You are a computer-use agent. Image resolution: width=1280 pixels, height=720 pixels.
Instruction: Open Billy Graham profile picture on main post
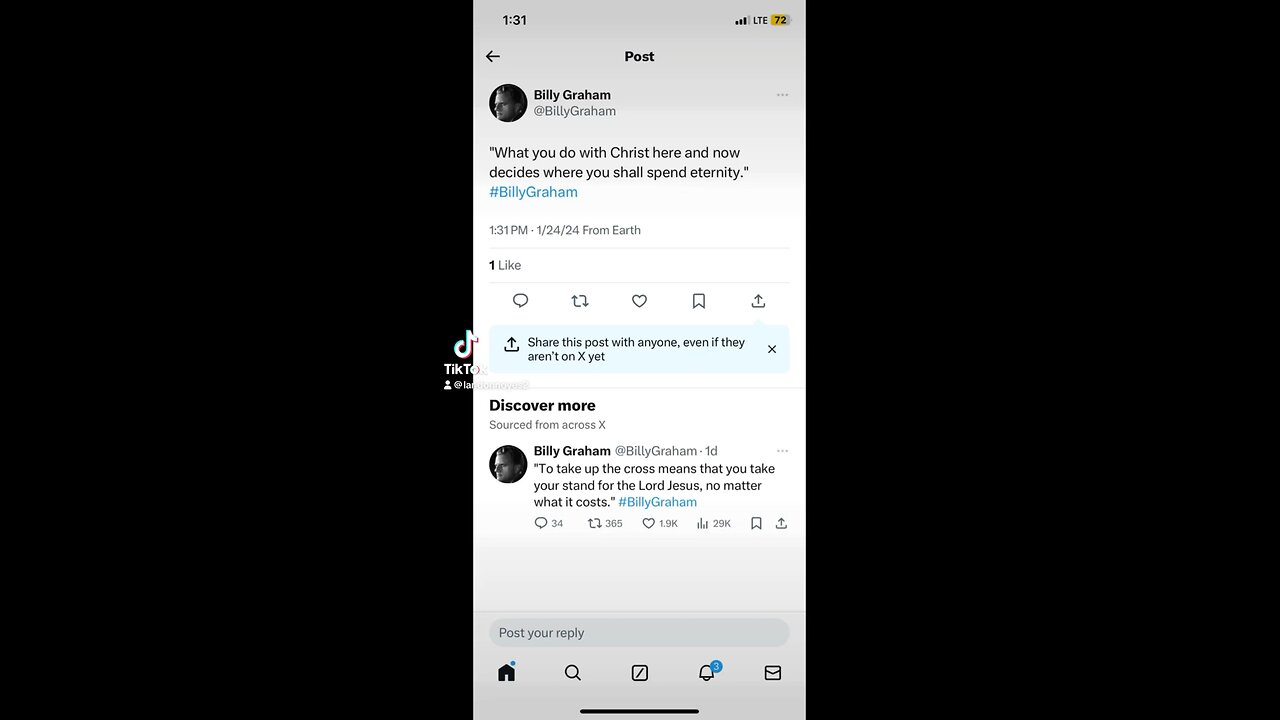(x=508, y=103)
